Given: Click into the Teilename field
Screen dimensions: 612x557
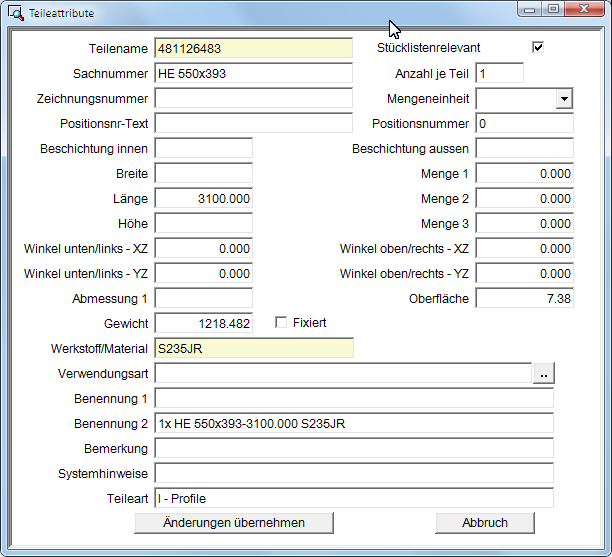Looking at the screenshot, I should 253,48.
